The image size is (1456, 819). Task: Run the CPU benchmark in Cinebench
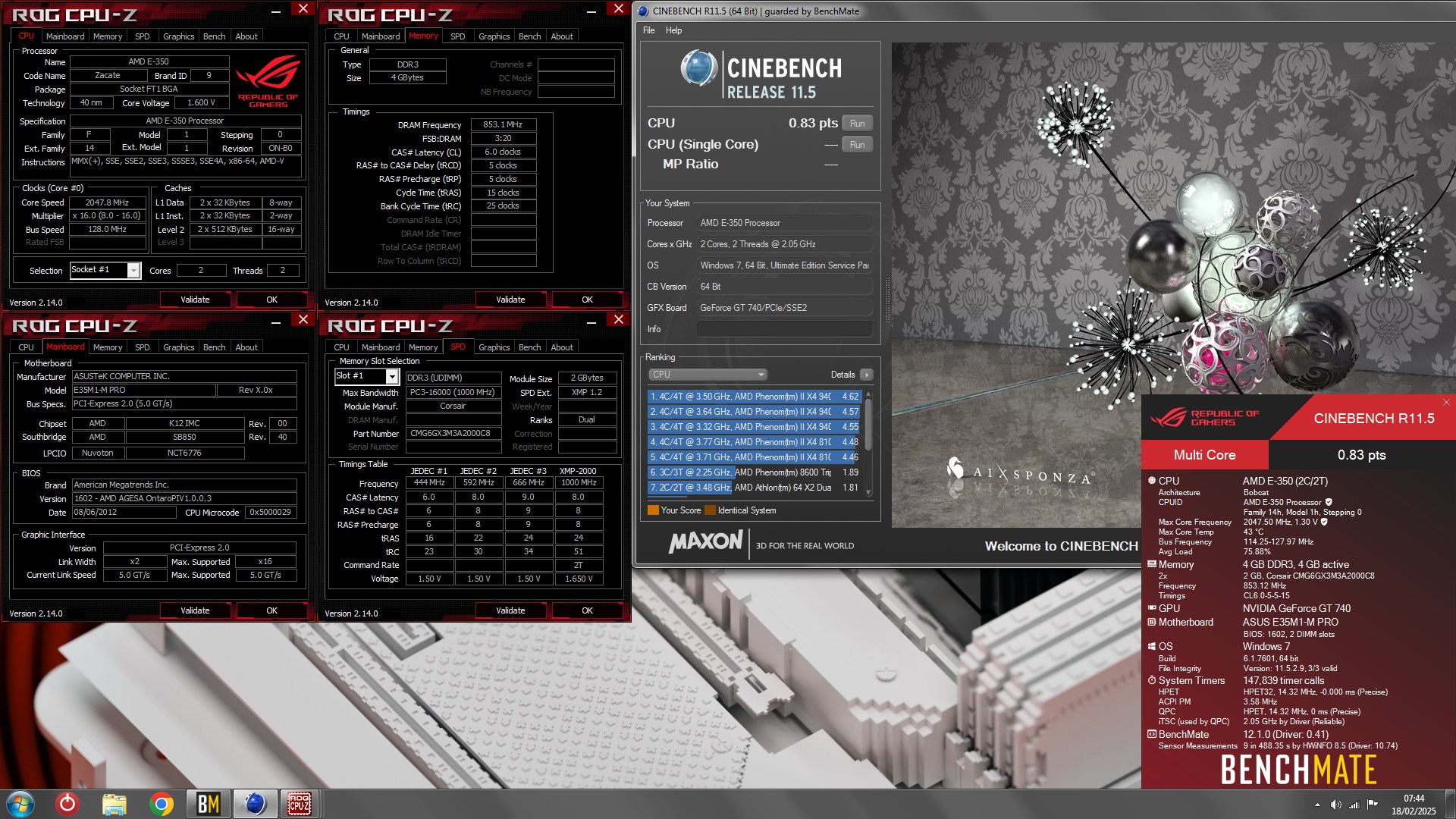[x=857, y=124]
